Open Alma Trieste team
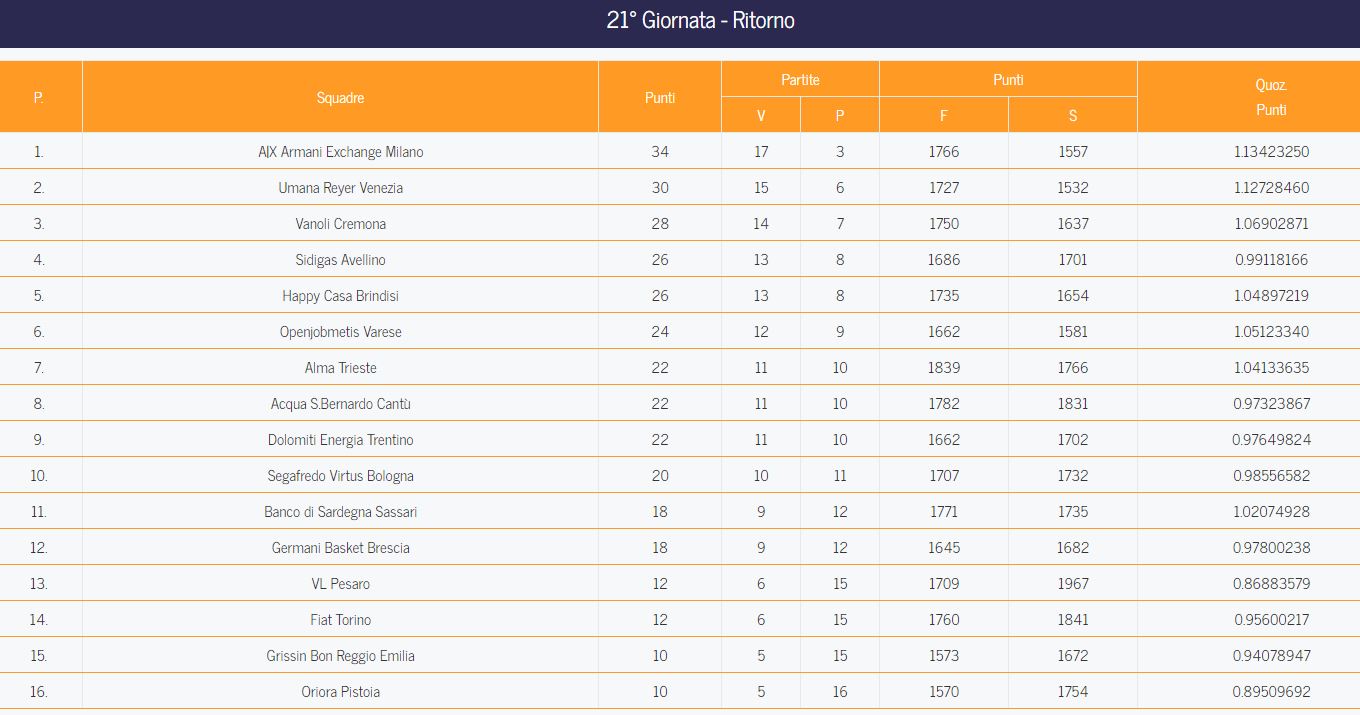 [x=341, y=368]
